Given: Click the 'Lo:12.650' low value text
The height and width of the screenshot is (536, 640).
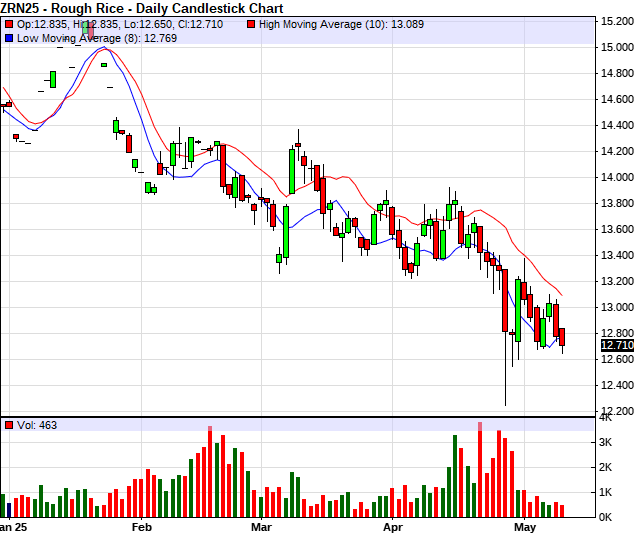Looking at the screenshot, I should 148,24.
